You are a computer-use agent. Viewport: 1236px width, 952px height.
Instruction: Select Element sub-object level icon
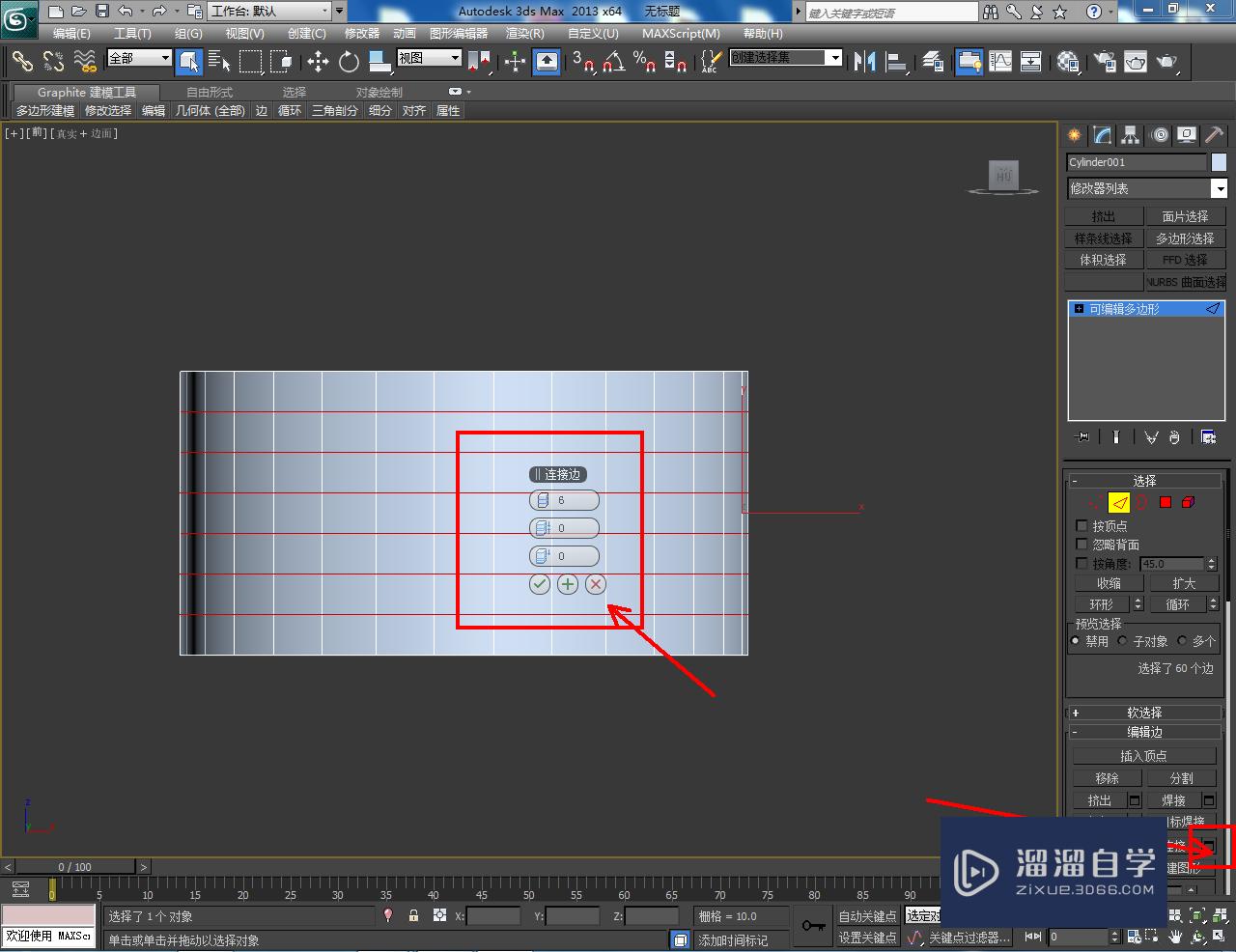coord(1189,502)
